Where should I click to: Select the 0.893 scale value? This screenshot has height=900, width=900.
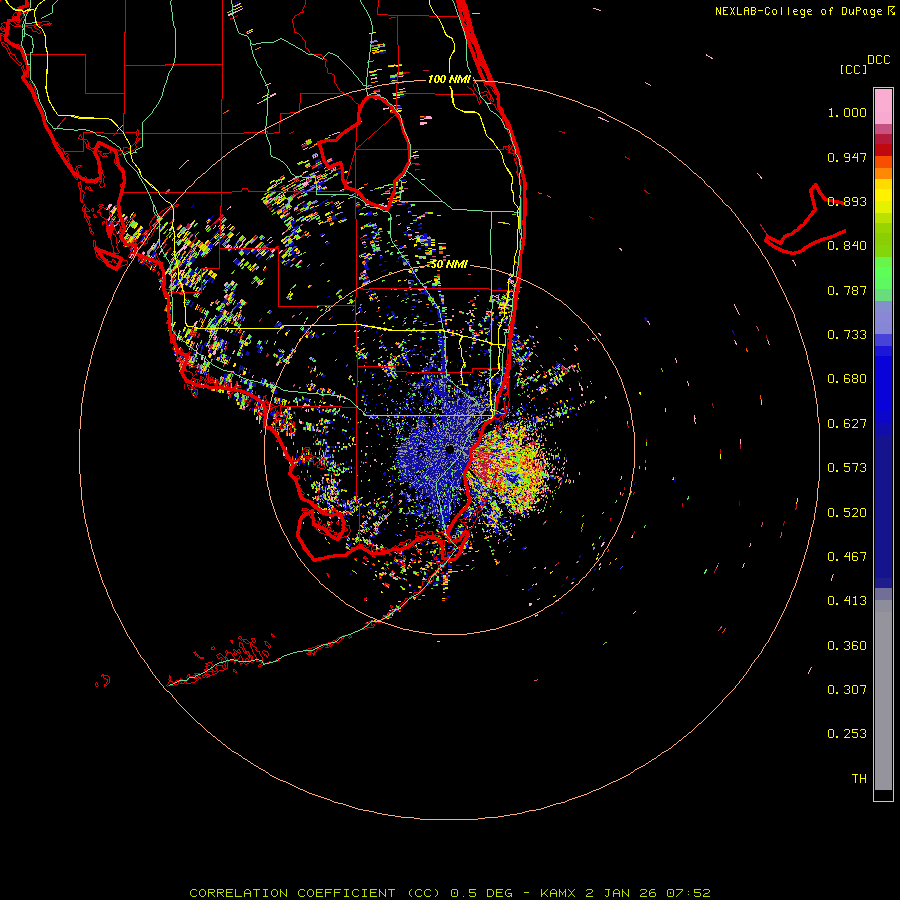[x=847, y=201]
